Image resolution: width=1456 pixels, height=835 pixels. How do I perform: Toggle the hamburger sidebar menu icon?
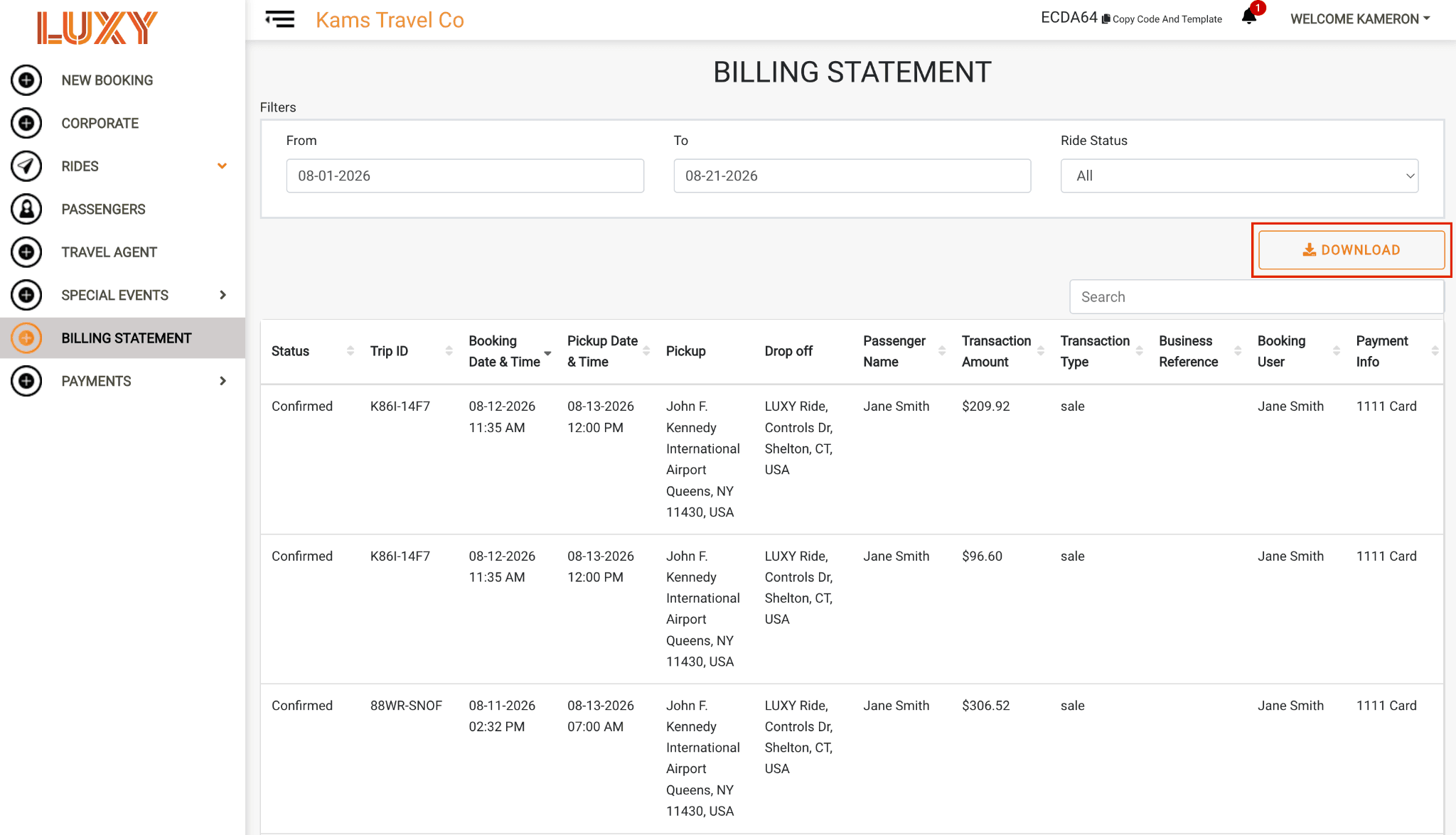point(279,19)
